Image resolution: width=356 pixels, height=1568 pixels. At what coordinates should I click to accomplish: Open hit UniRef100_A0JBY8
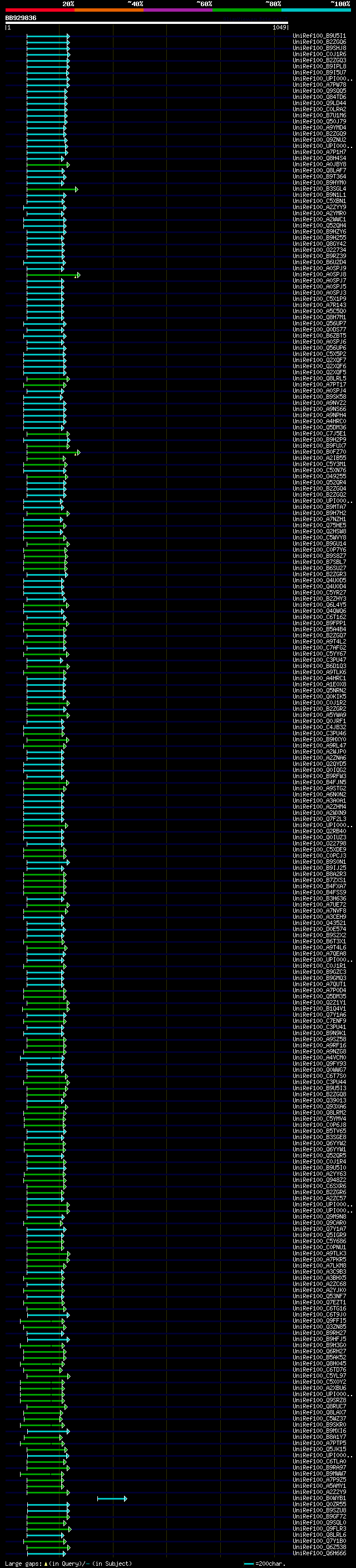point(319,164)
